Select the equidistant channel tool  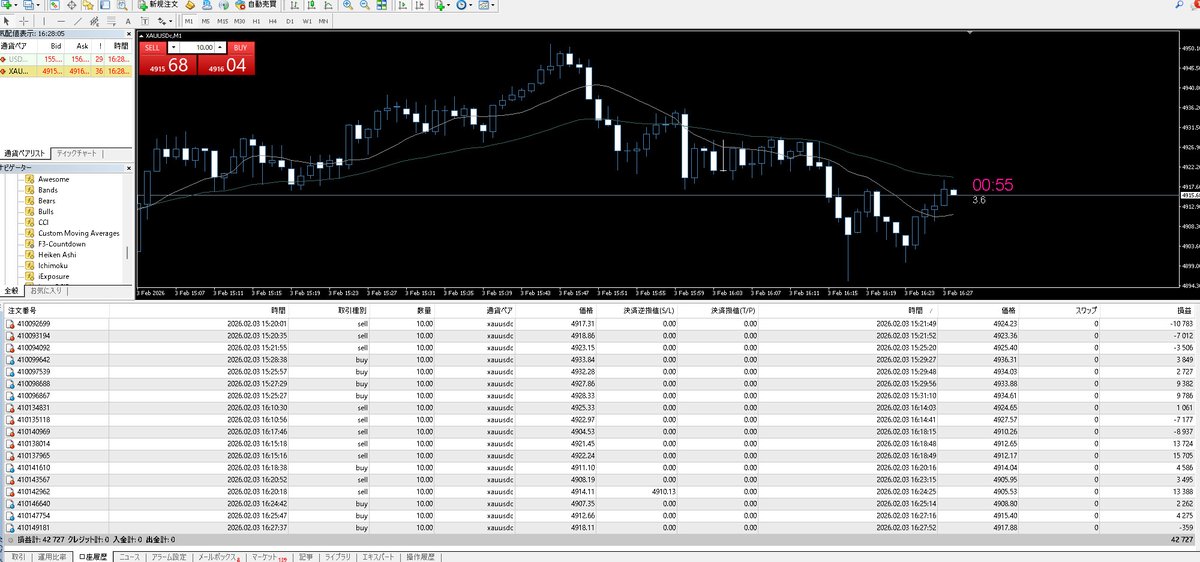[94, 21]
